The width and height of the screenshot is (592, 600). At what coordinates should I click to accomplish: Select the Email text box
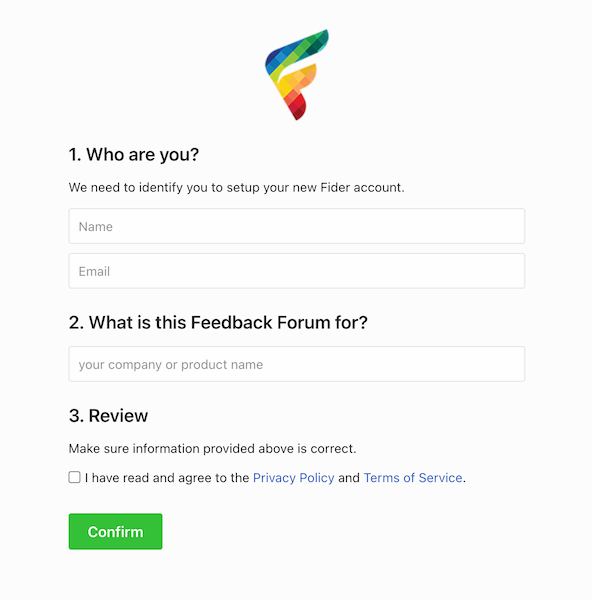(x=297, y=271)
